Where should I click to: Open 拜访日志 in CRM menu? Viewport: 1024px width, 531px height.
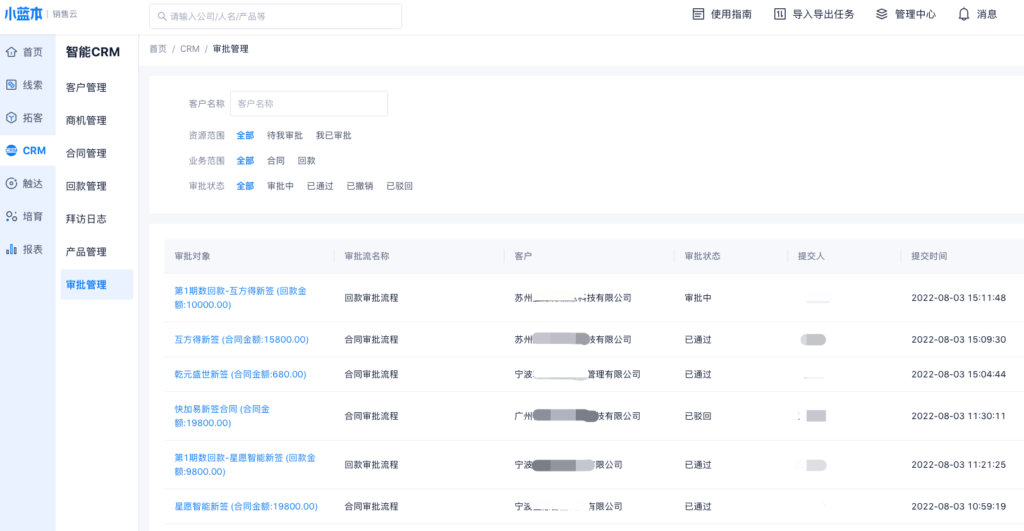point(86,219)
